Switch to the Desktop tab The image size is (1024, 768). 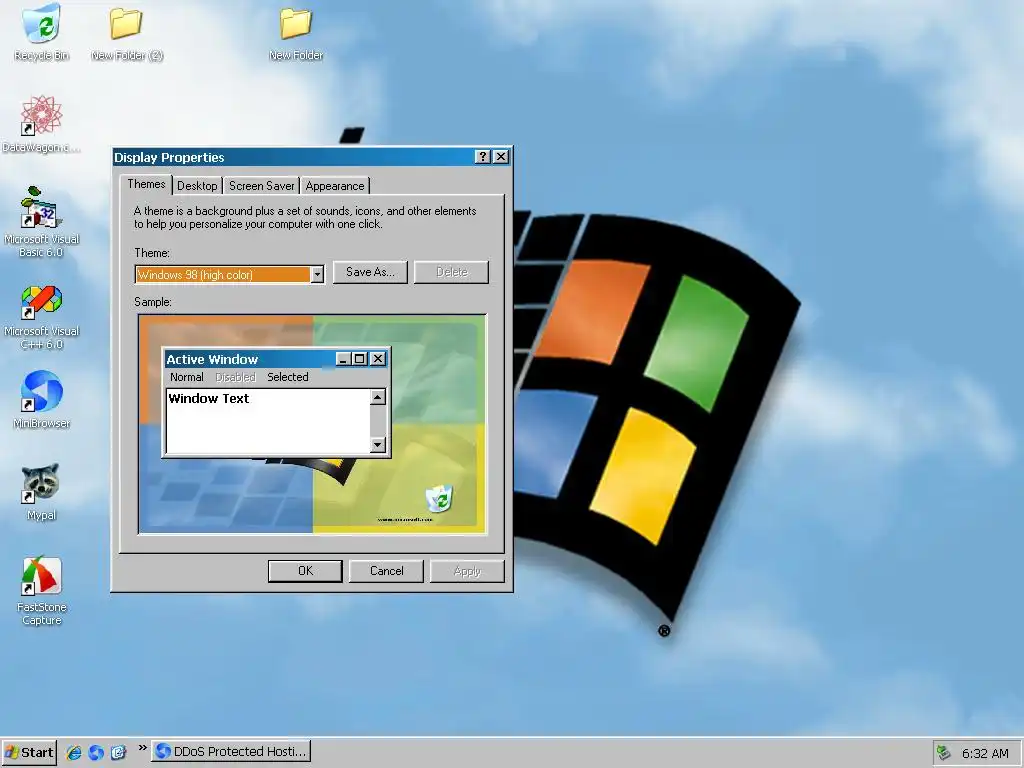click(x=197, y=186)
